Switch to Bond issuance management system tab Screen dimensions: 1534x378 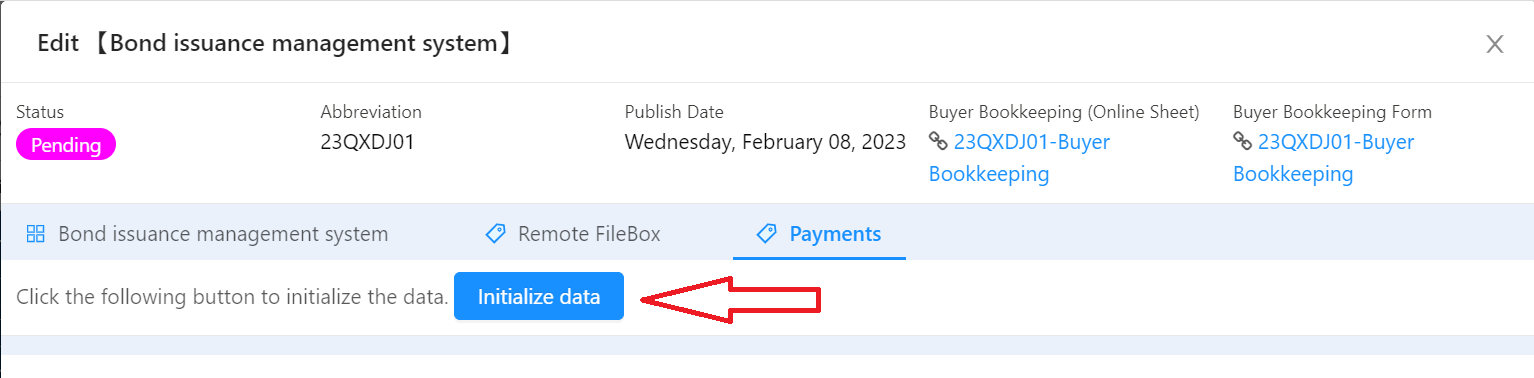(x=207, y=234)
